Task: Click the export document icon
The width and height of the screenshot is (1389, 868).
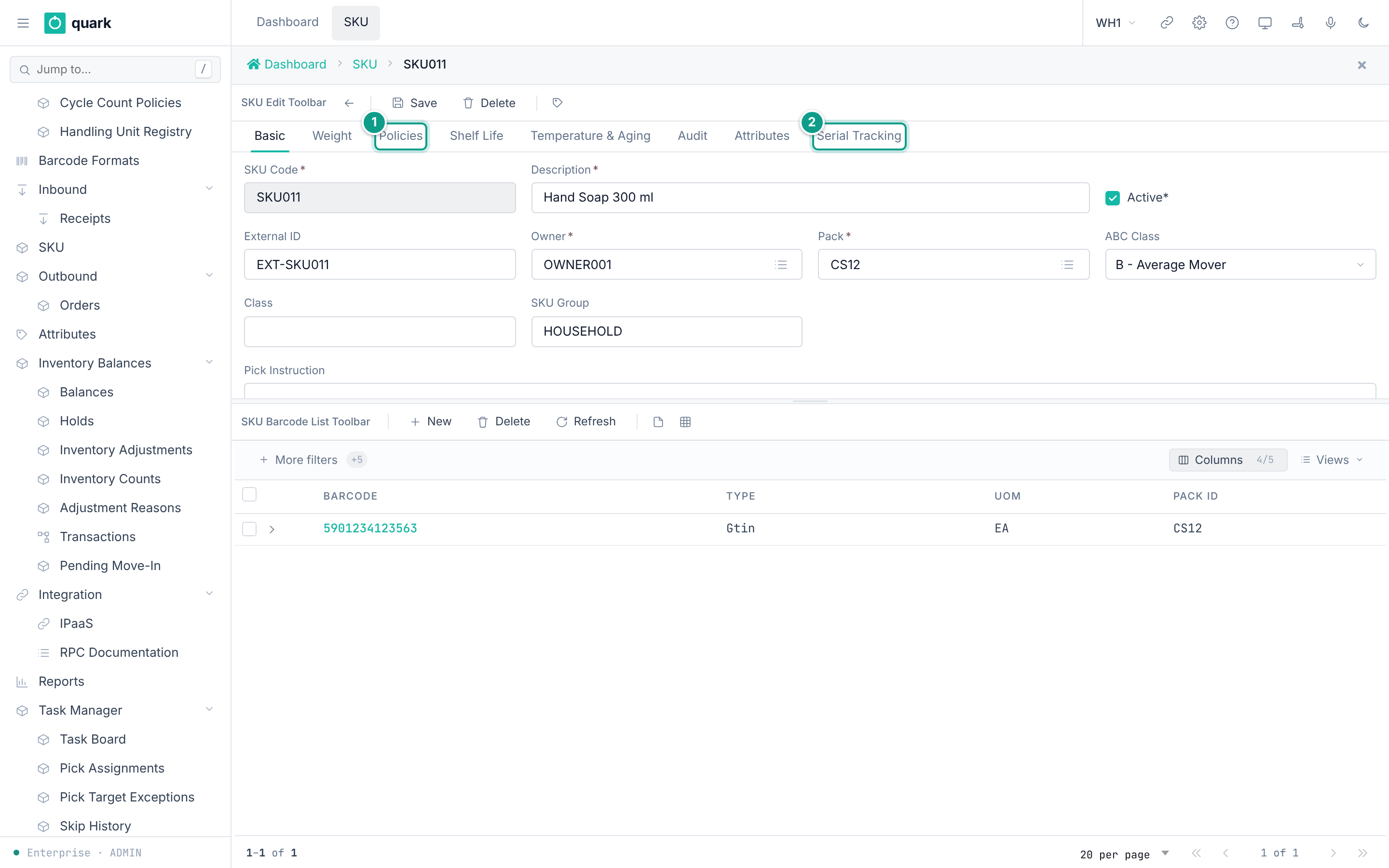Action: 658,422
